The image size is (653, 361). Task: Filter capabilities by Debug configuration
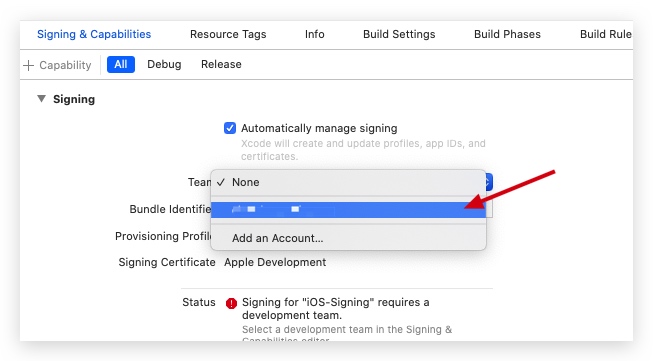(x=164, y=65)
